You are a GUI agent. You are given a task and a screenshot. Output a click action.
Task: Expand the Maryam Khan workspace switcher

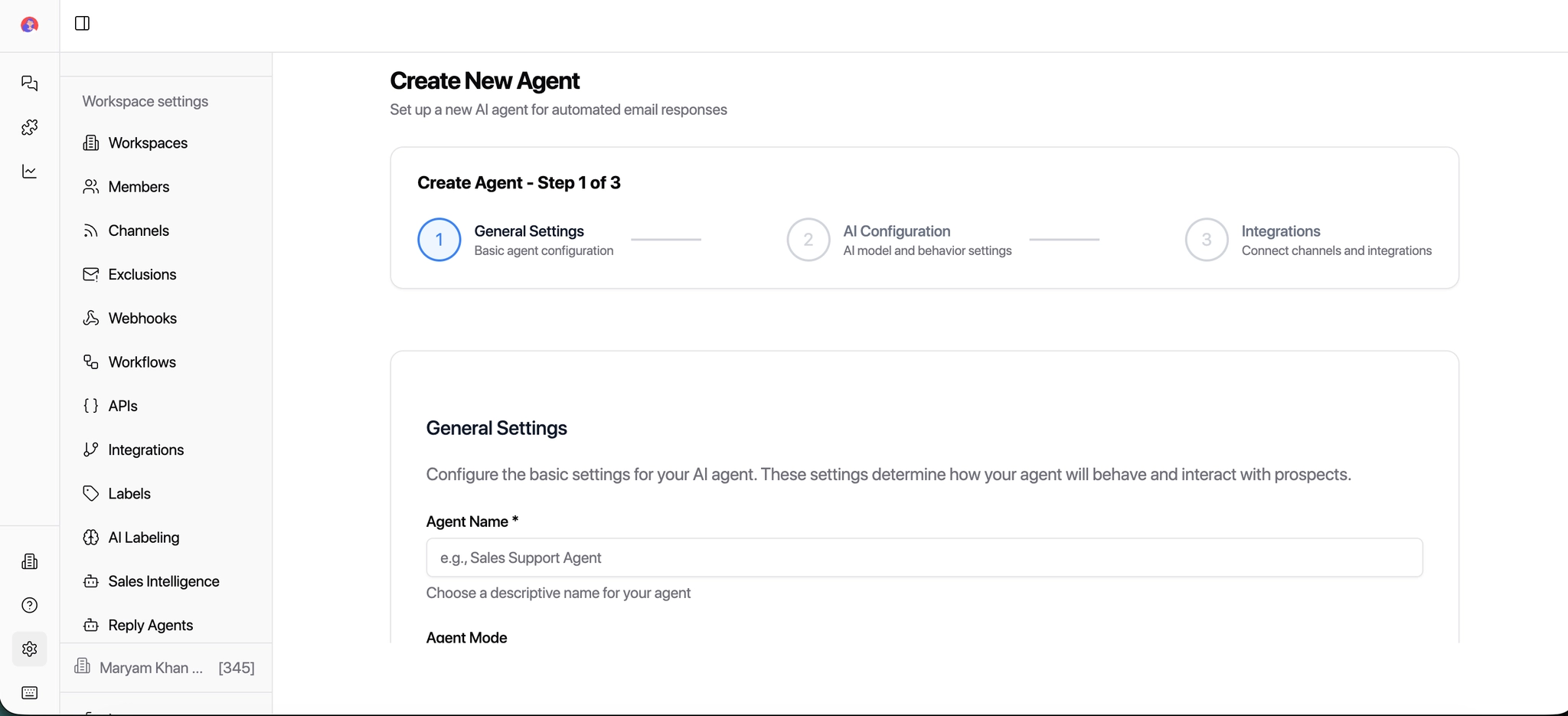pyautogui.click(x=165, y=668)
